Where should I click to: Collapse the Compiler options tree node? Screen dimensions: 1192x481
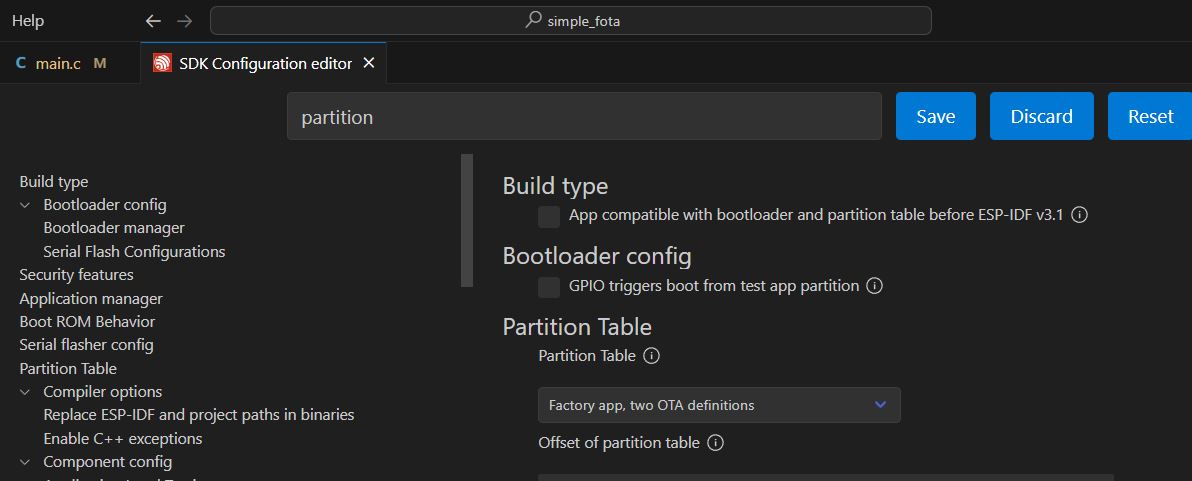(x=26, y=392)
